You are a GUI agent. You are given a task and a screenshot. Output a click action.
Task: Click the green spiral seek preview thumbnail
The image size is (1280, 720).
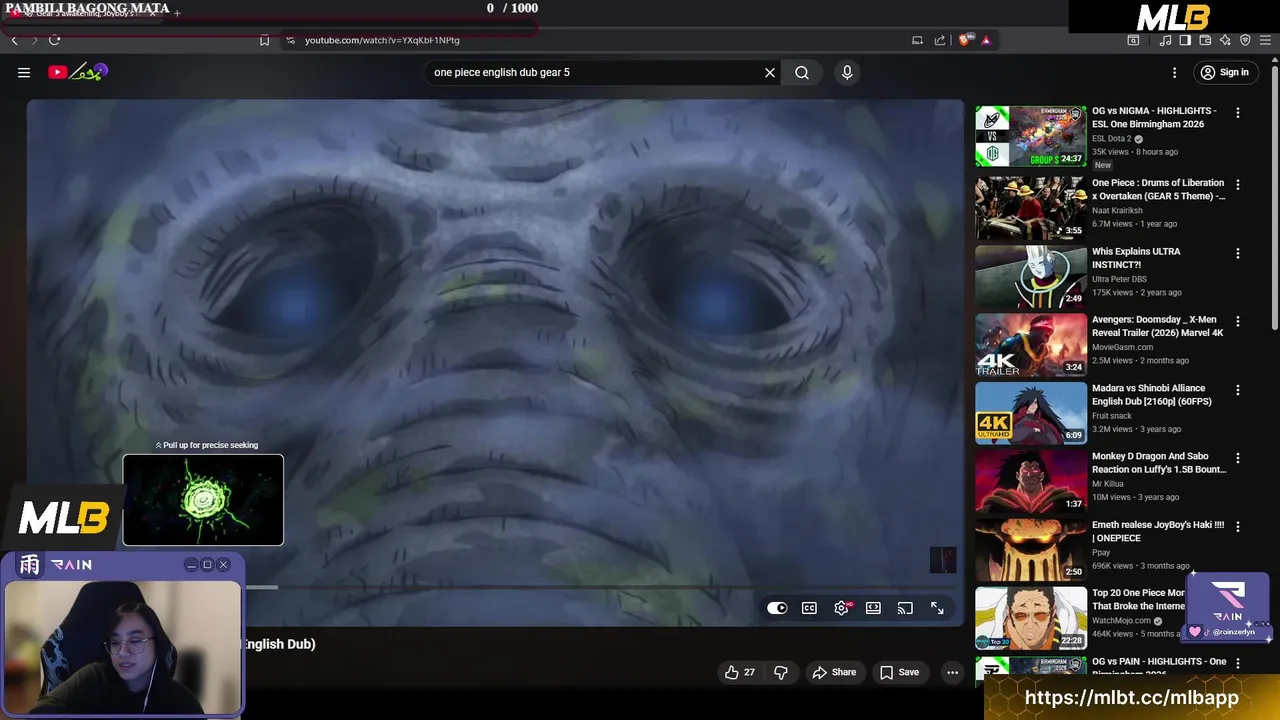(203, 500)
